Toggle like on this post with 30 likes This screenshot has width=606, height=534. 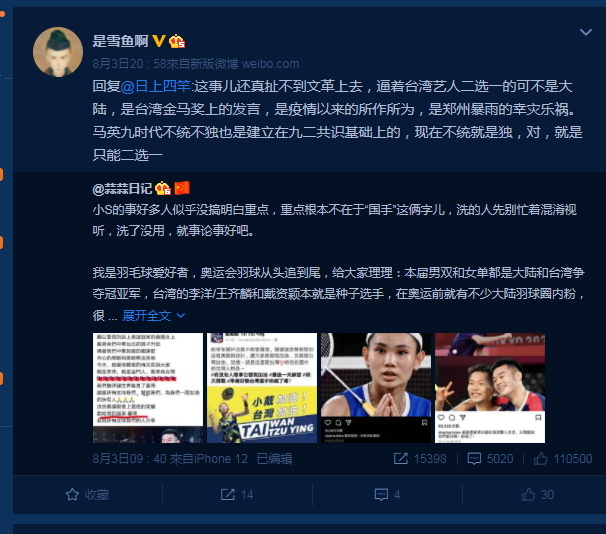point(537,495)
